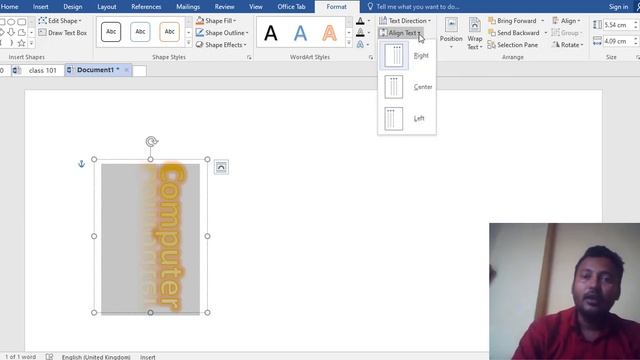The image size is (640, 360).
Task: Open the Edit Shape menu
Action: point(60,20)
